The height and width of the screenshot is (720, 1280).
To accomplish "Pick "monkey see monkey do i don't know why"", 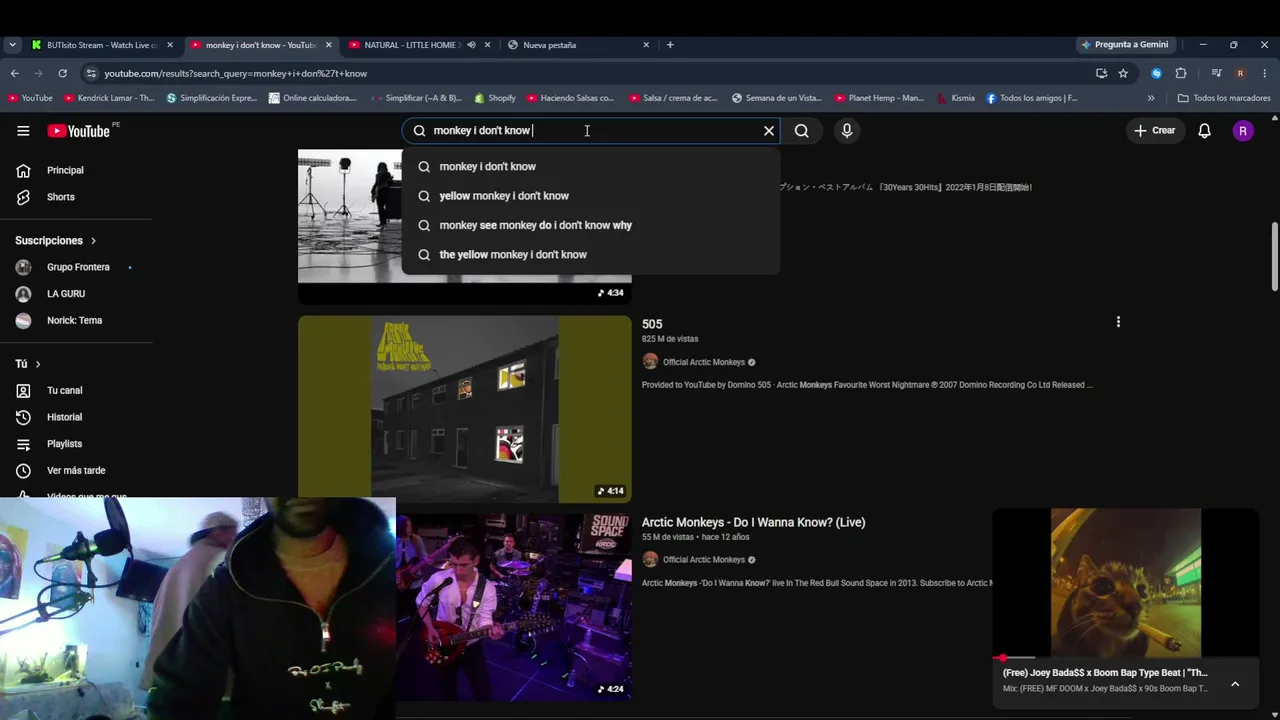I will 590,225.
